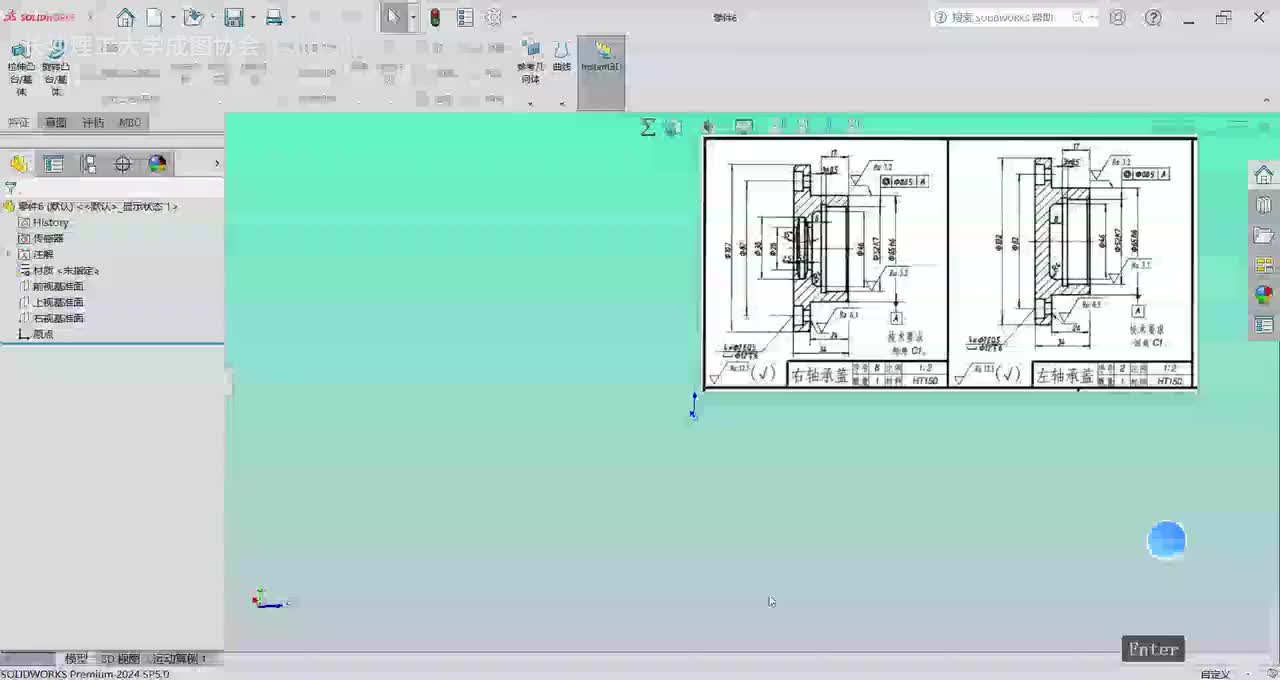Switch to DimXpertManager crosshair tab
The image size is (1280, 680).
coord(123,164)
